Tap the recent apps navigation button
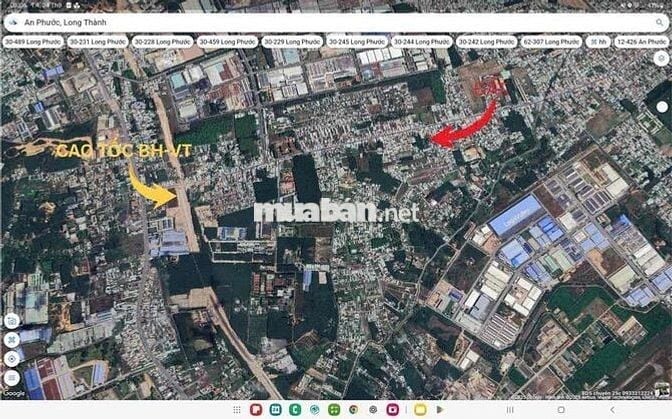 [510, 410]
